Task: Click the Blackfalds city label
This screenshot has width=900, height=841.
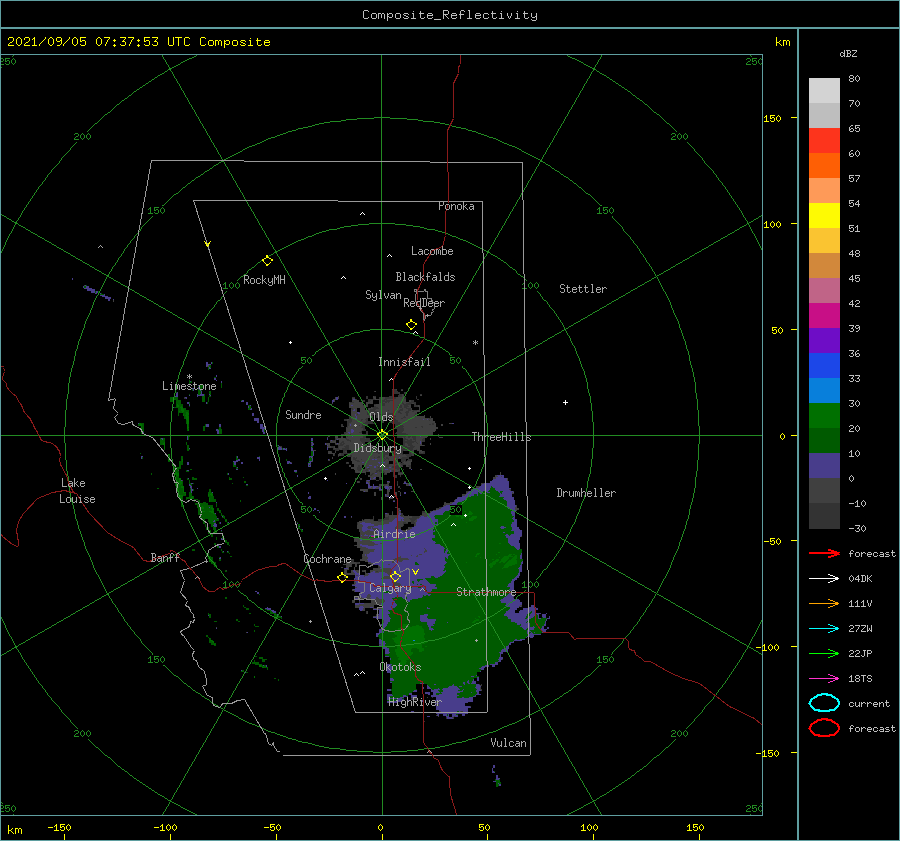Action: coord(425,277)
